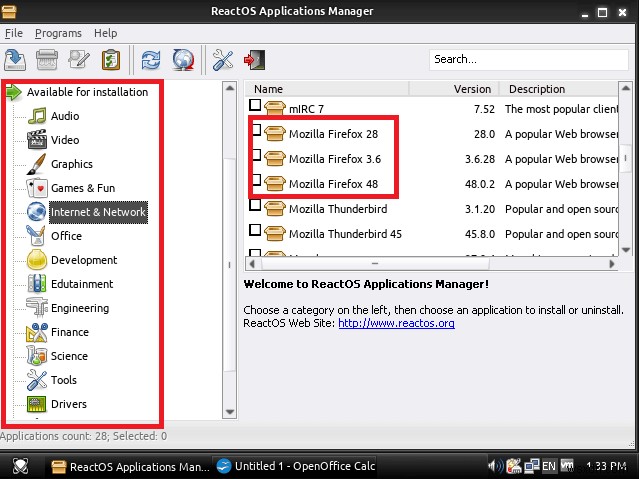Open Settings with the wrench-and-screwdriver icon
Viewport: 640px width, 479px height.
[222, 60]
